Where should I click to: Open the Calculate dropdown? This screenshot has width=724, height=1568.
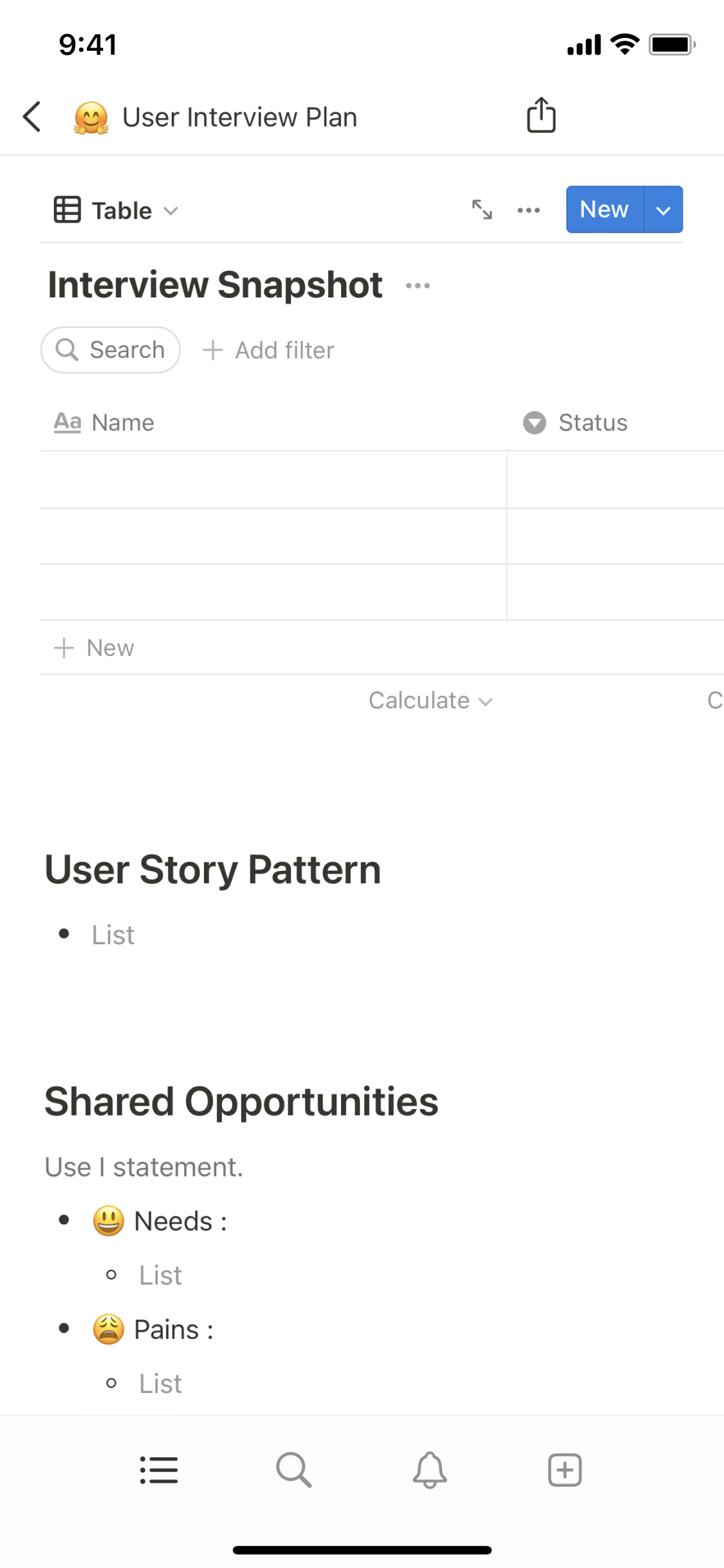click(430, 700)
